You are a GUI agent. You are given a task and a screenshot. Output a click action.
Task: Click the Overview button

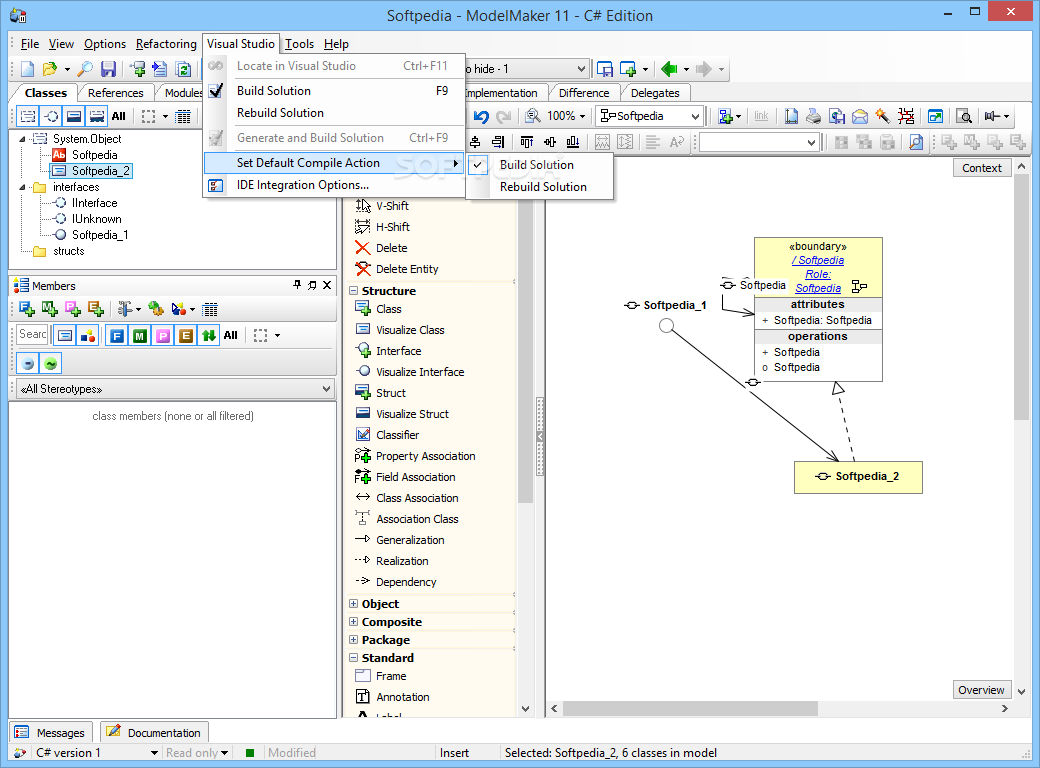(981, 690)
